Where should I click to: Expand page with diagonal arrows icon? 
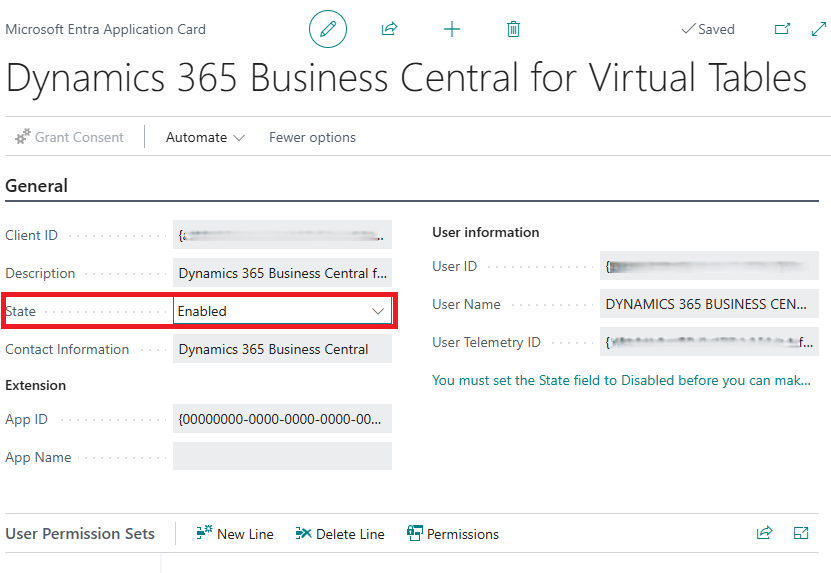tap(819, 29)
